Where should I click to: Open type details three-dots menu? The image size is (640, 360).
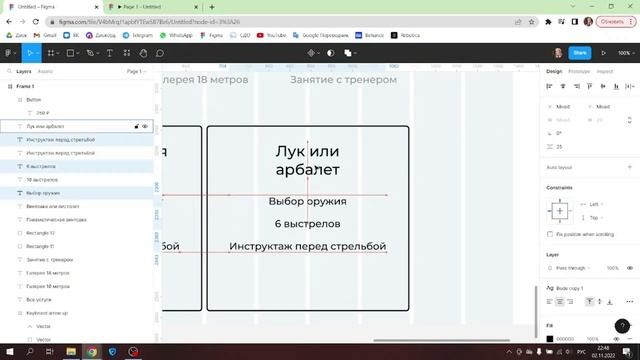(x=629, y=302)
